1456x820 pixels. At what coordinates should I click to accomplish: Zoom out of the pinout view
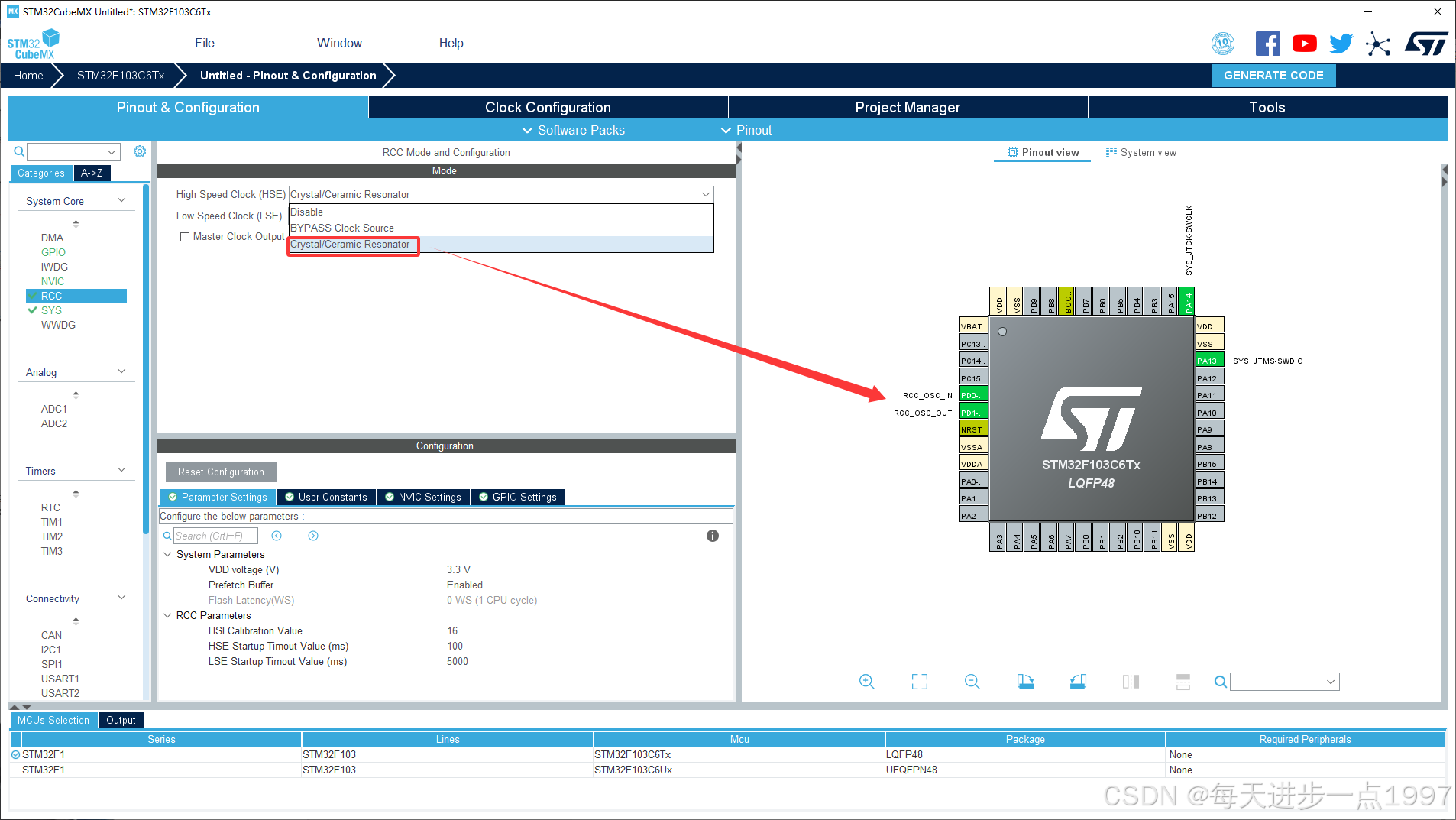pyautogui.click(x=972, y=681)
